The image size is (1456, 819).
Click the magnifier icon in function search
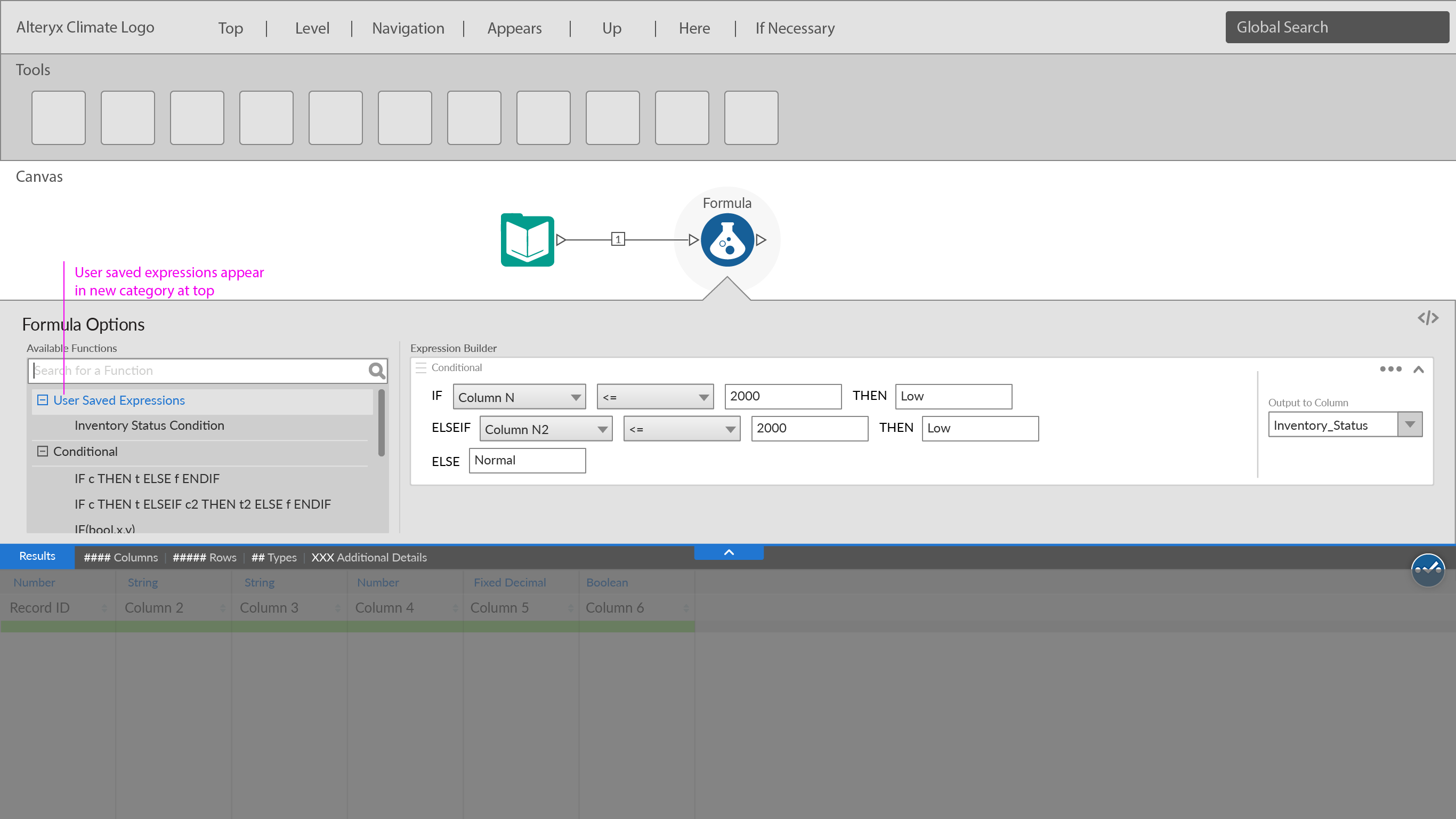coord(376,371)
